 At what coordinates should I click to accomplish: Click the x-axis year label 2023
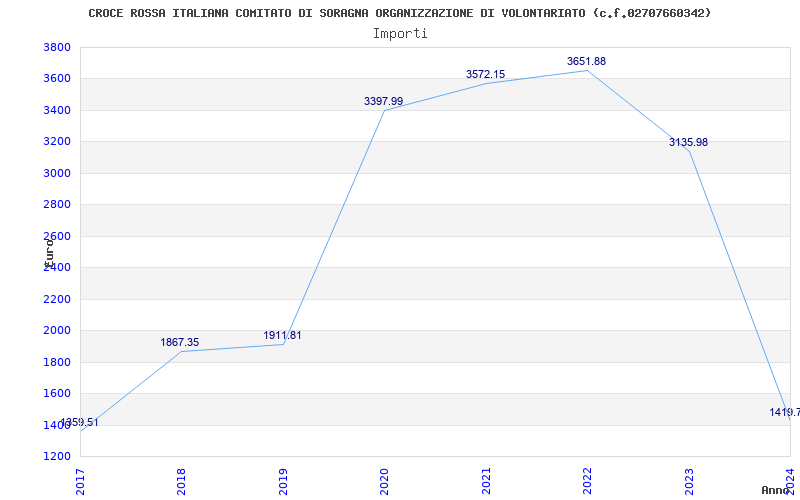[x=689, y=482]
